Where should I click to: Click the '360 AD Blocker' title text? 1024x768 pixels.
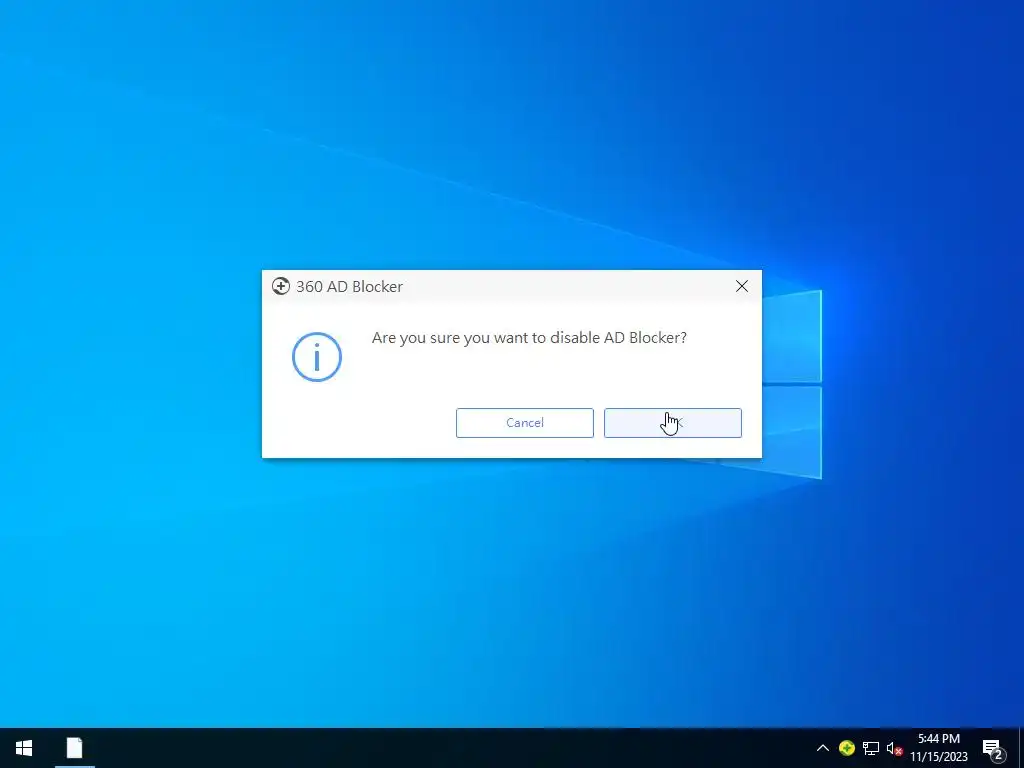[349, 287]
